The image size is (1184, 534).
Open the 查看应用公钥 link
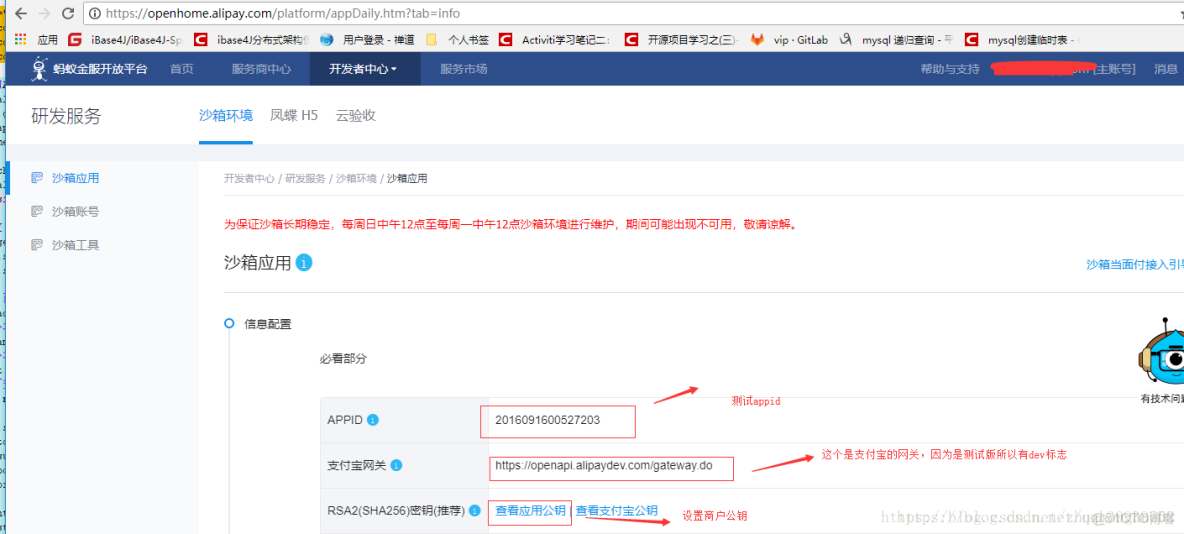[x=530, y=511]
